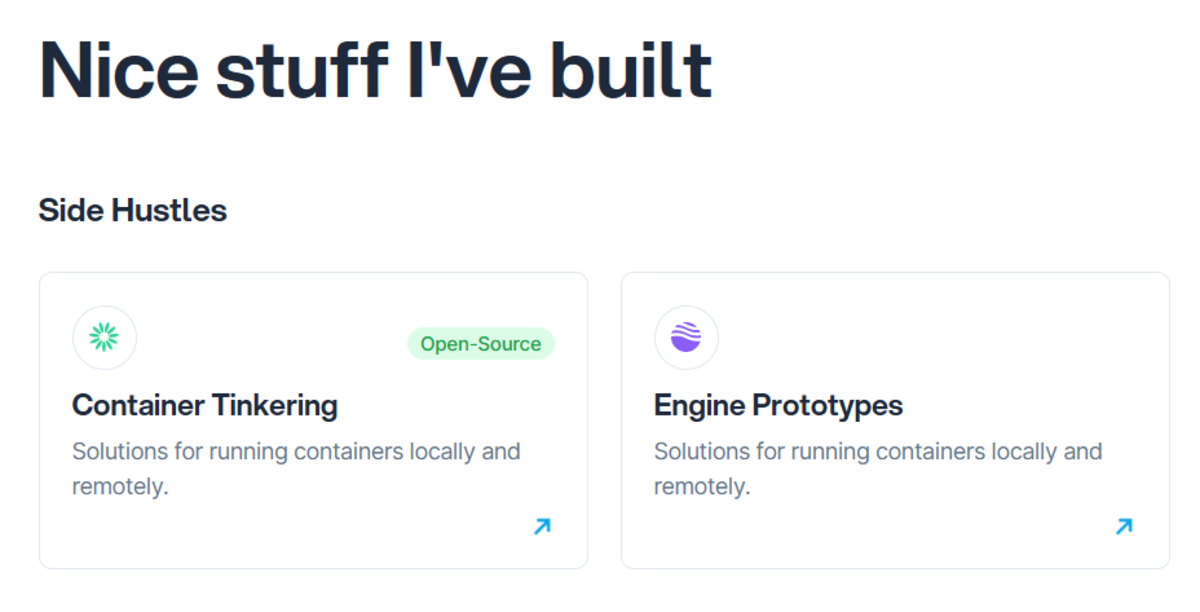Click the description under Container Tinkering

pos(296,468)
